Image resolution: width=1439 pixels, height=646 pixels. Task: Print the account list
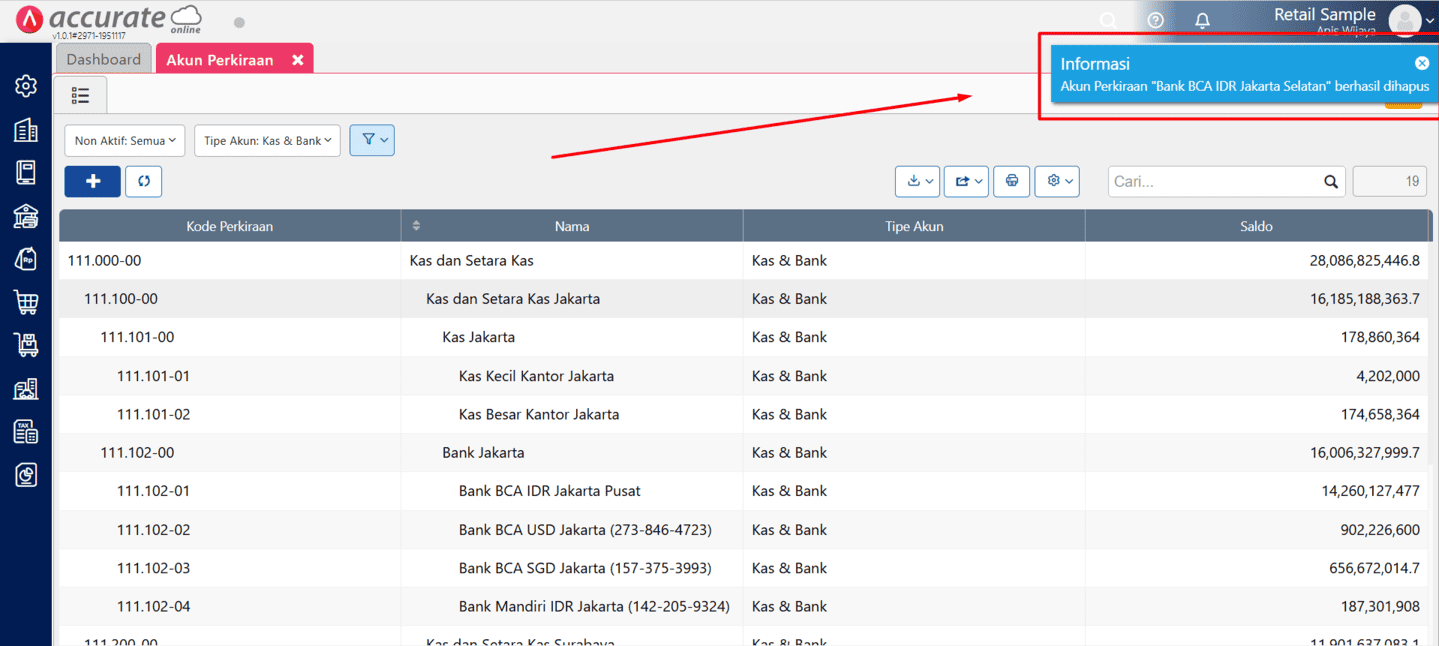point(1012,181)
